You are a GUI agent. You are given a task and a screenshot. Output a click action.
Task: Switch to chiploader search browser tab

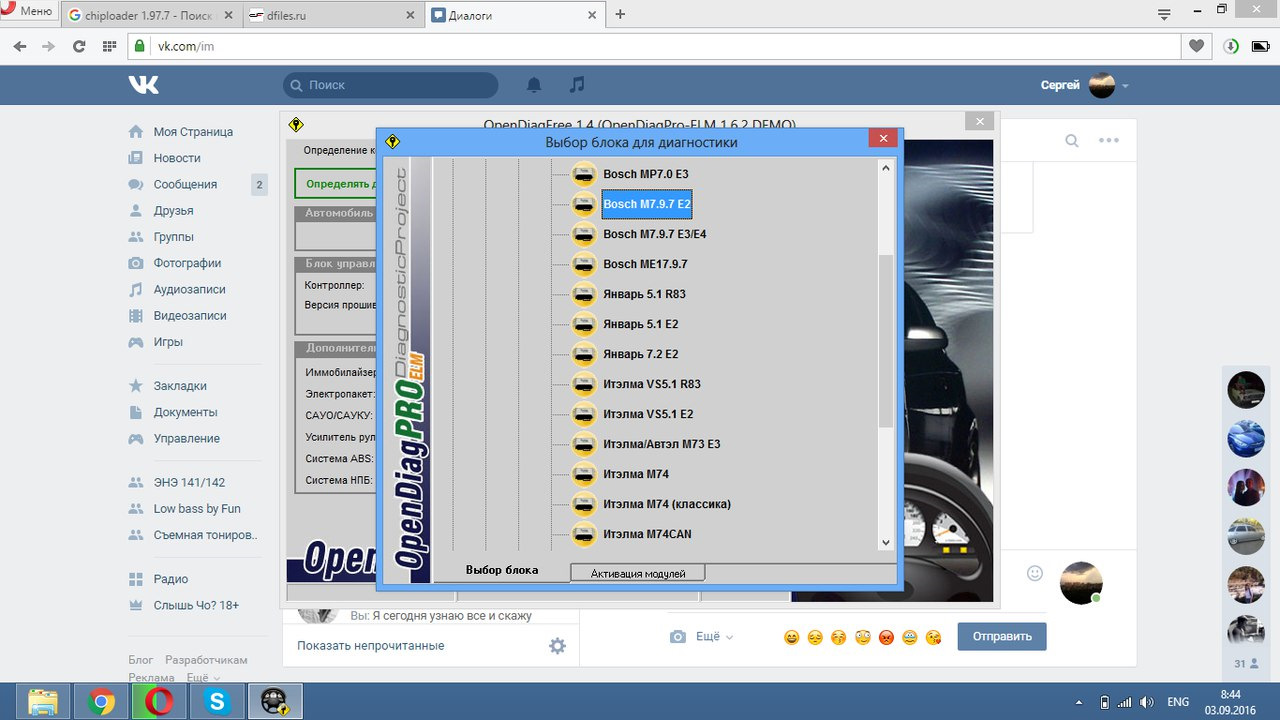tap(150, 15)
